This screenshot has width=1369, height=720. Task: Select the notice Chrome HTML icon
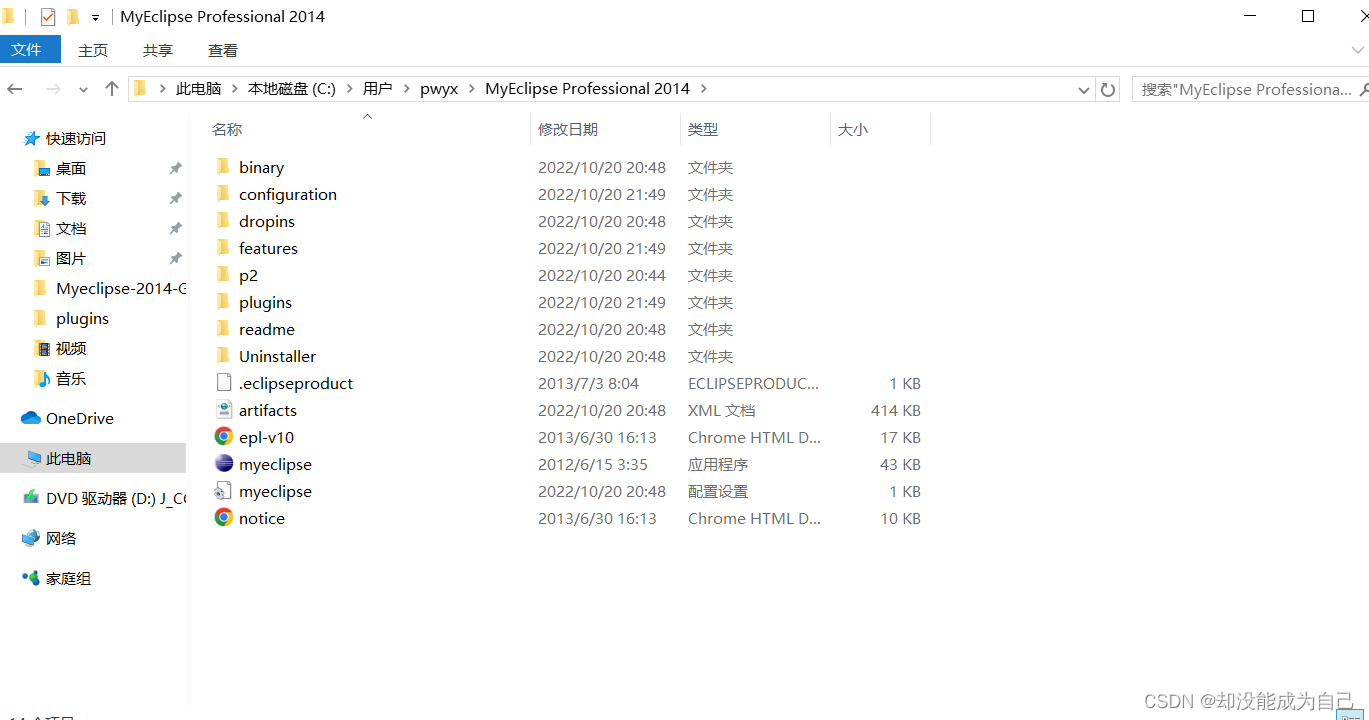click(224, 518)
